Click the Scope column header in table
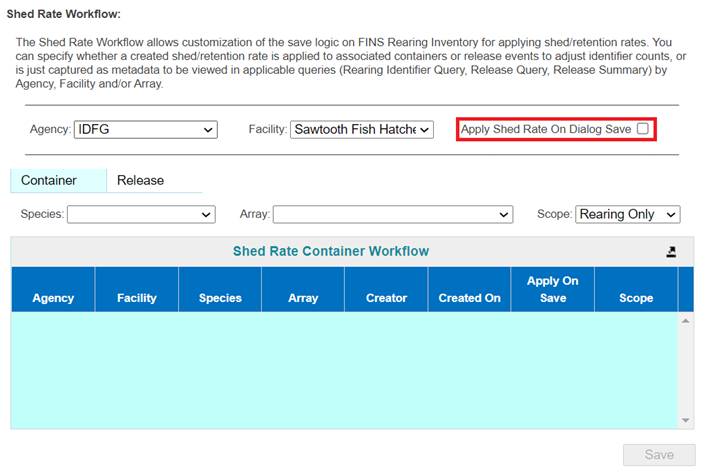 pos(636,298)
